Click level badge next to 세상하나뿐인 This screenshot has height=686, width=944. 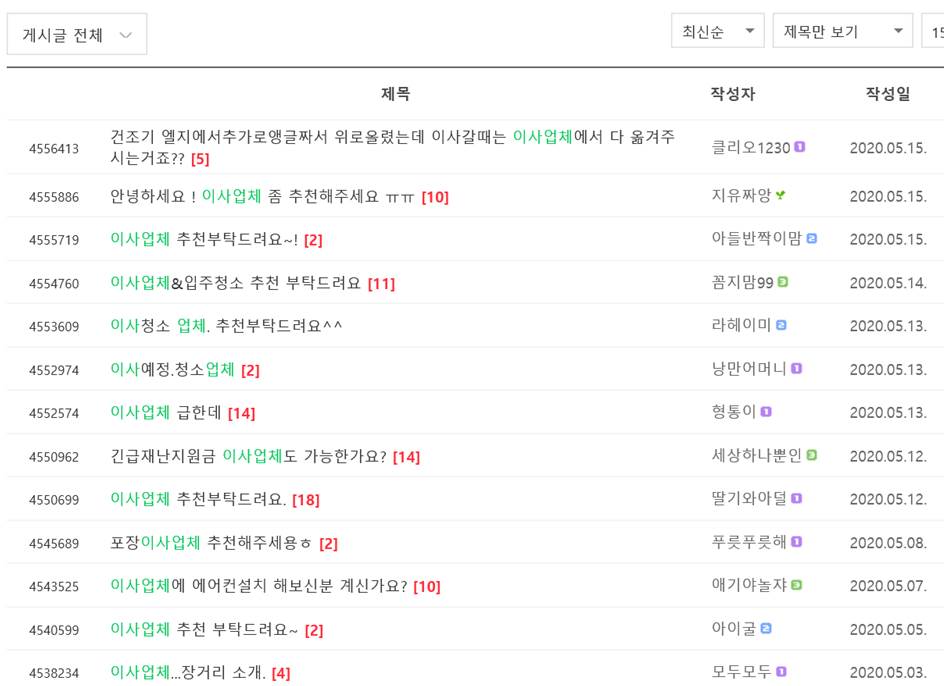click(x=812, y=455)
